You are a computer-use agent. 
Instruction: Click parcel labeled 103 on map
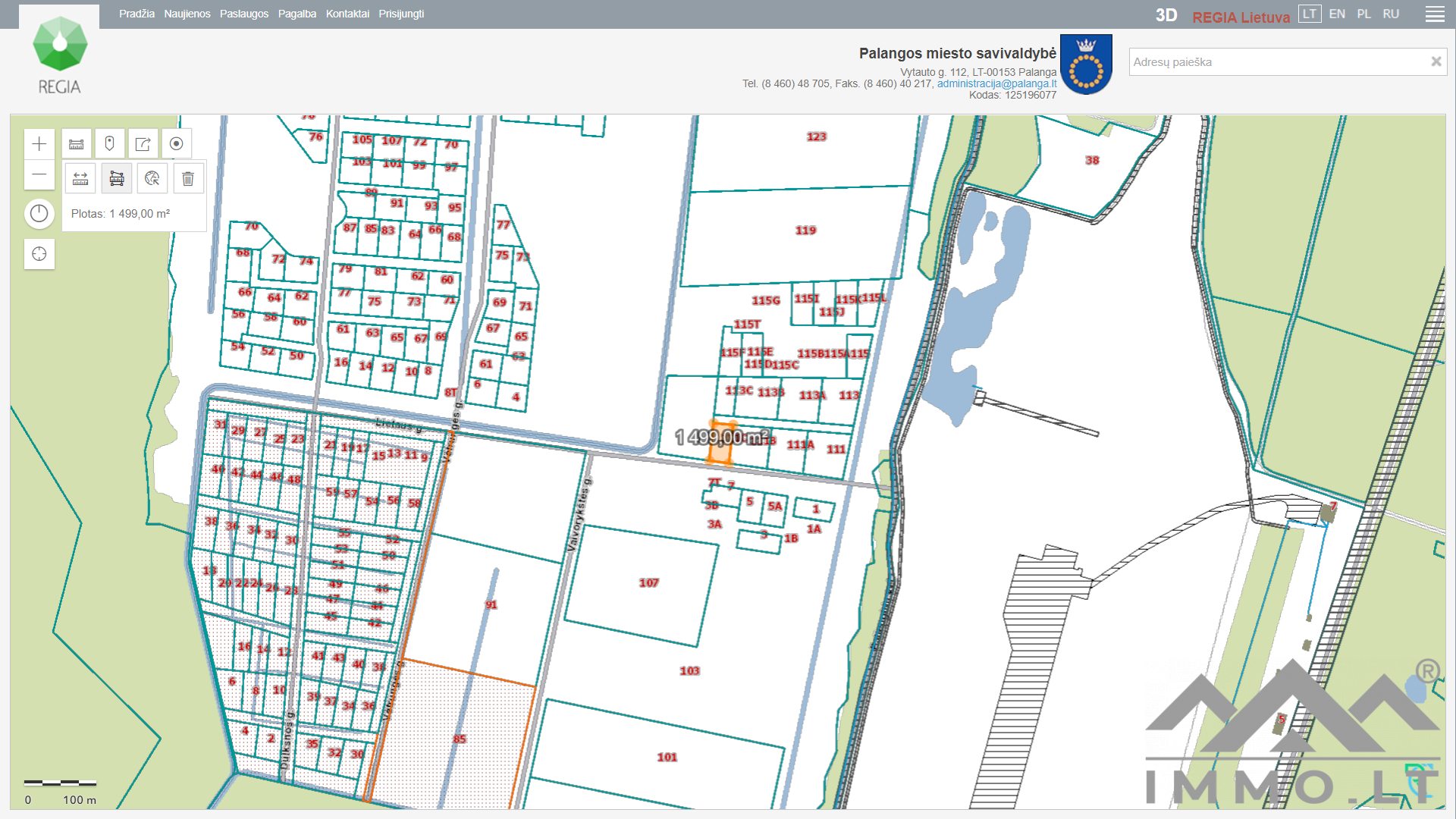click(x=689, y=671)
